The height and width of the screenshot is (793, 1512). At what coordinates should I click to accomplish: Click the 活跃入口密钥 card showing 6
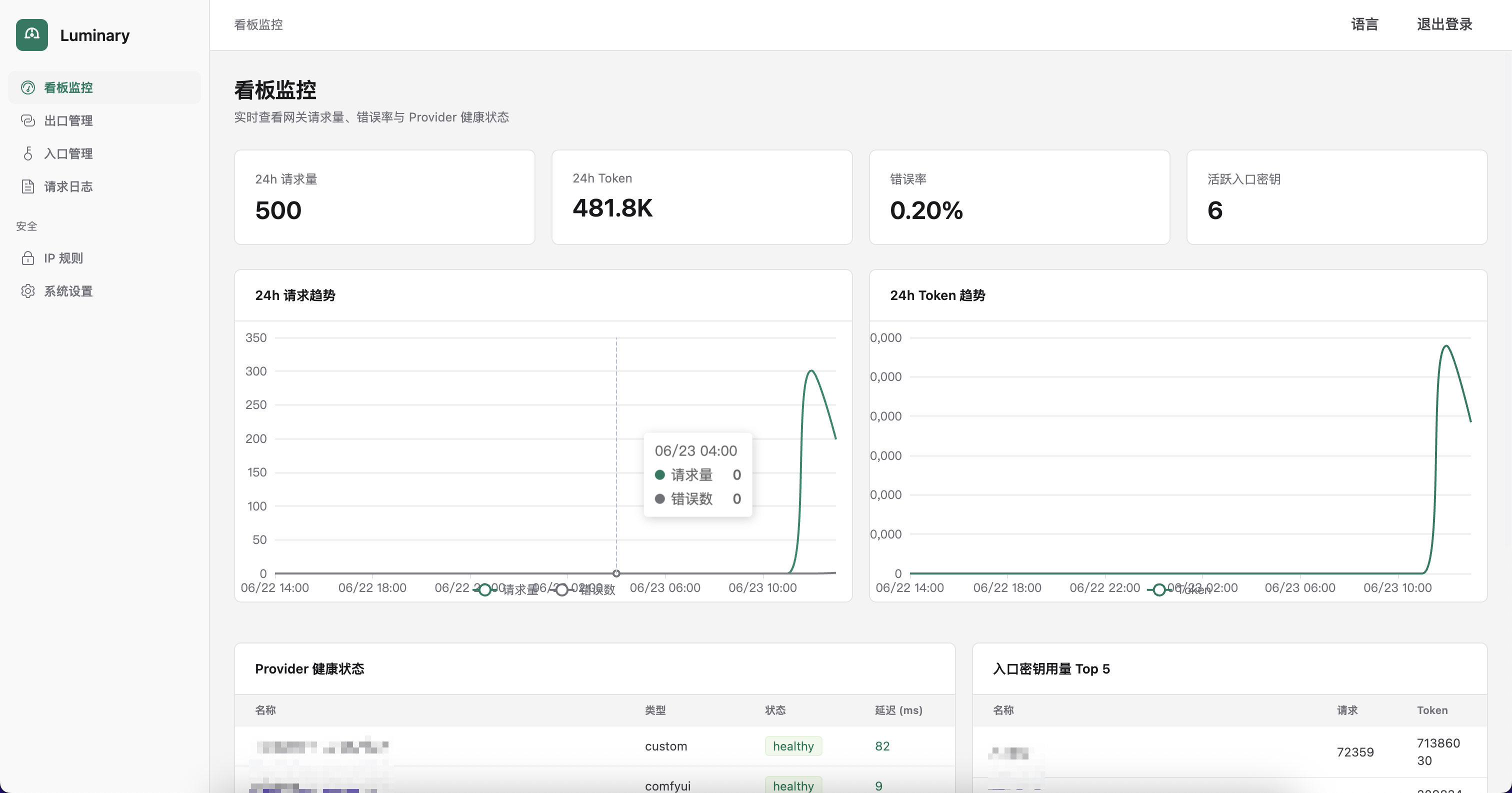click(1337, 197)
